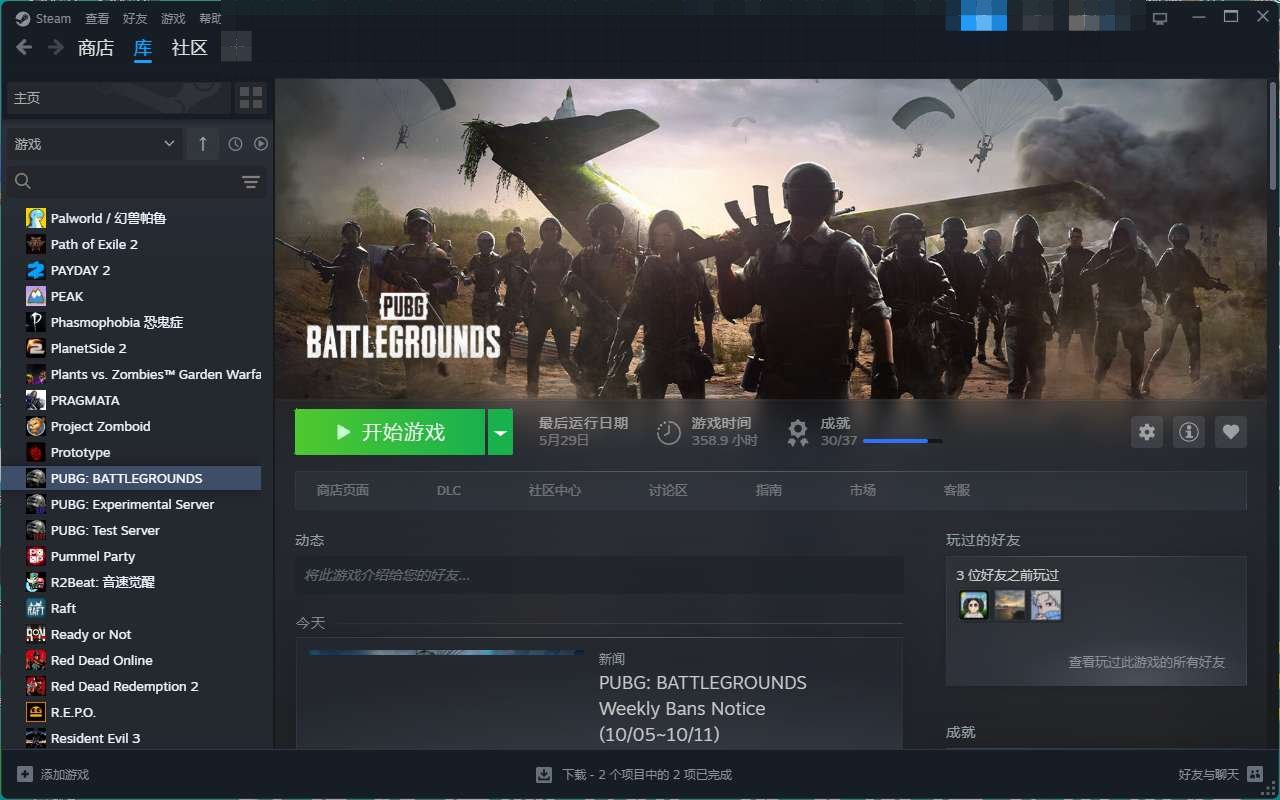Open the DLC tab for PUBG

pyautogui.click(x=449, y=490)
